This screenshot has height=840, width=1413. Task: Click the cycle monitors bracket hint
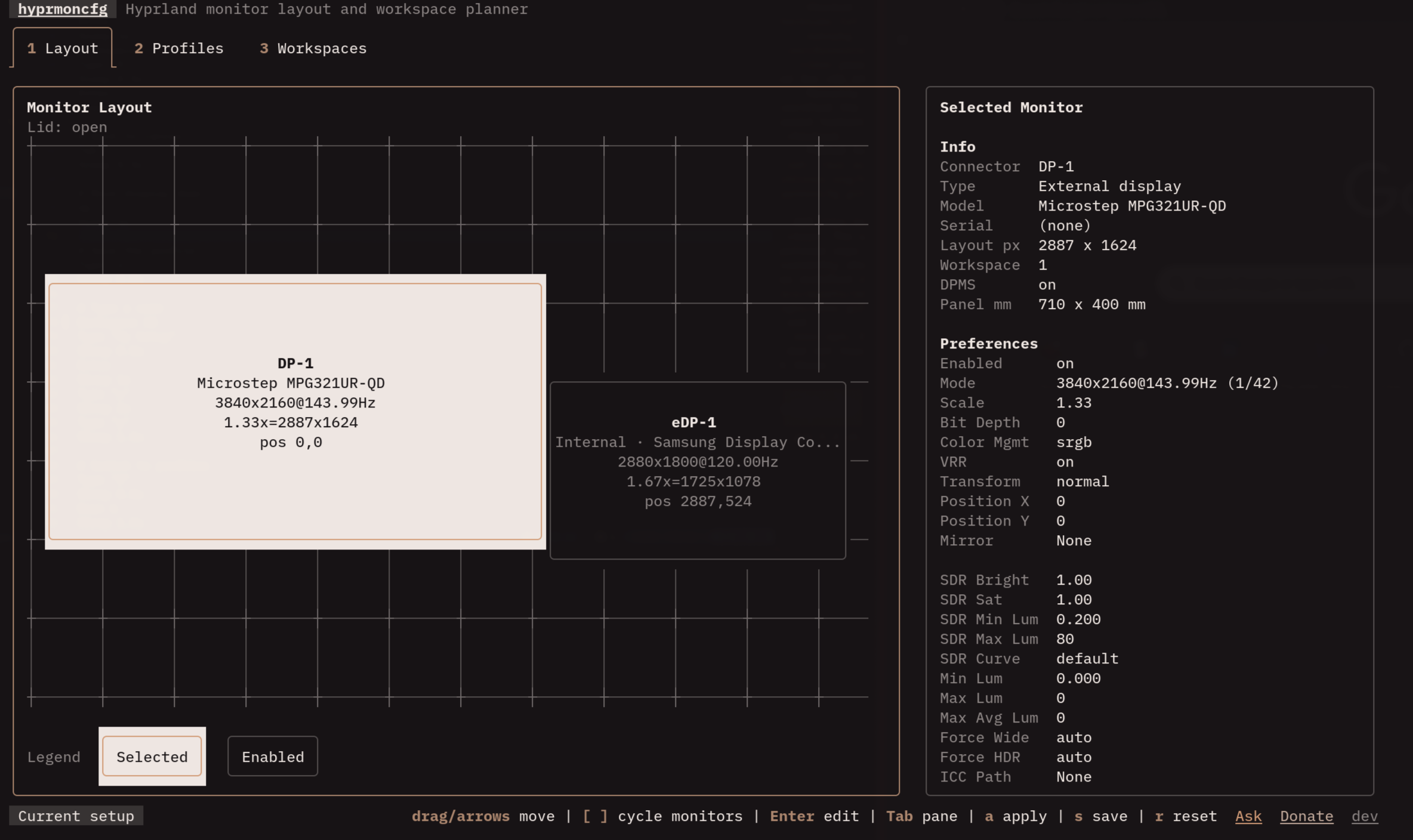[662, 816]
